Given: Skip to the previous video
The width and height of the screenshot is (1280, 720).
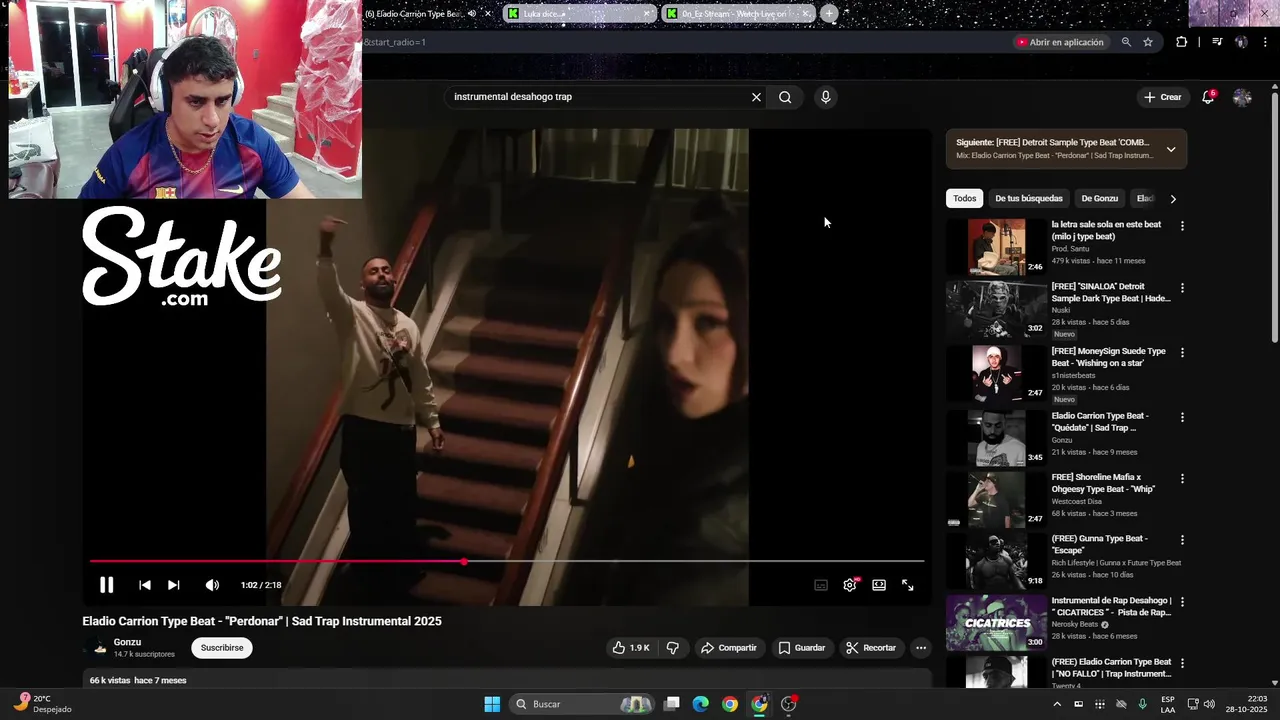Looking at the screenshot, I should (144, 585).
